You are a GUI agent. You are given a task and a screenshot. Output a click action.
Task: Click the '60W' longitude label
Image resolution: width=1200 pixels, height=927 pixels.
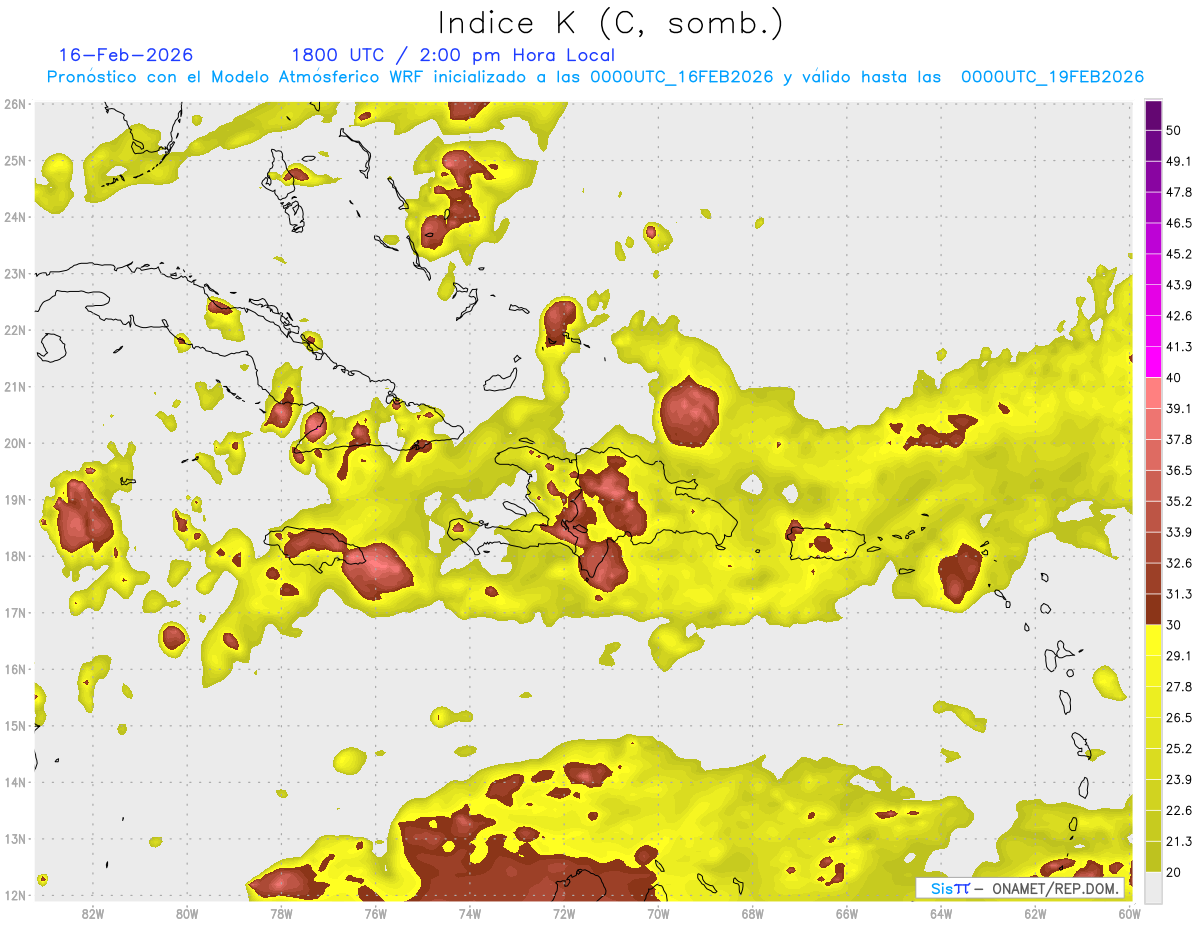1129,913
